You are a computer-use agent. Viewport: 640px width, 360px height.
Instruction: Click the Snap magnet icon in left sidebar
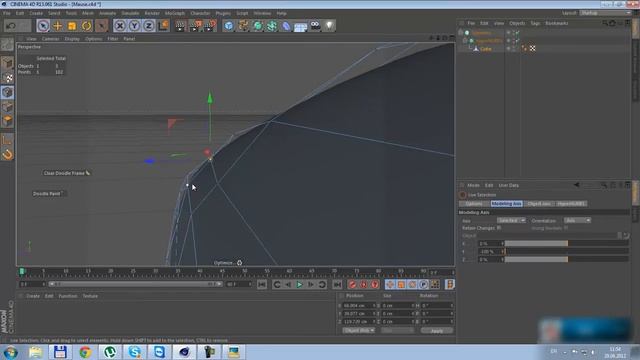pos(7,154)
